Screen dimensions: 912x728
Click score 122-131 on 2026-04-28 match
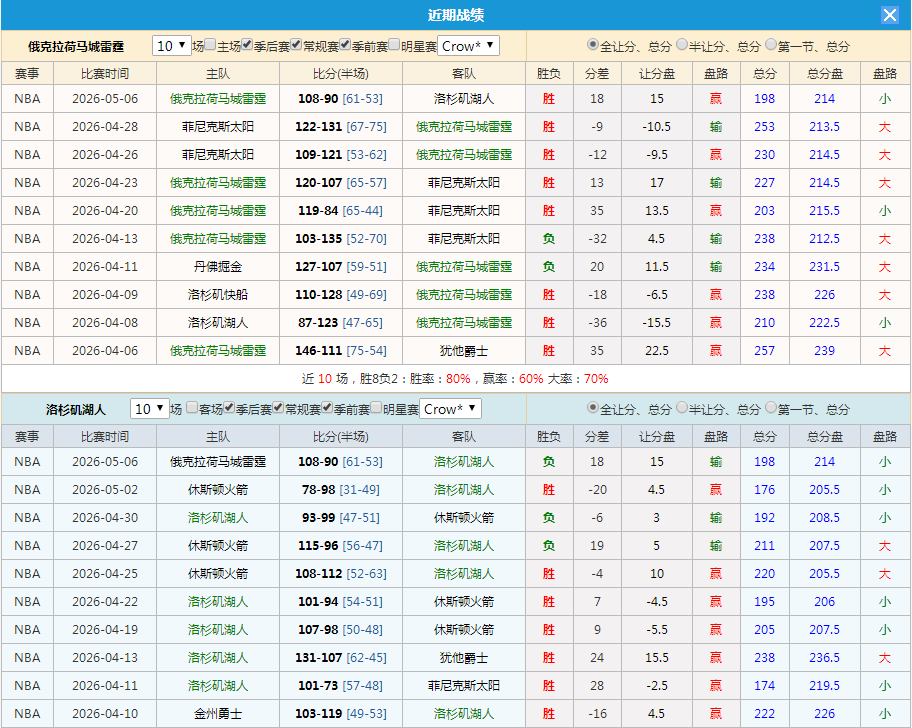click(319, 127)
